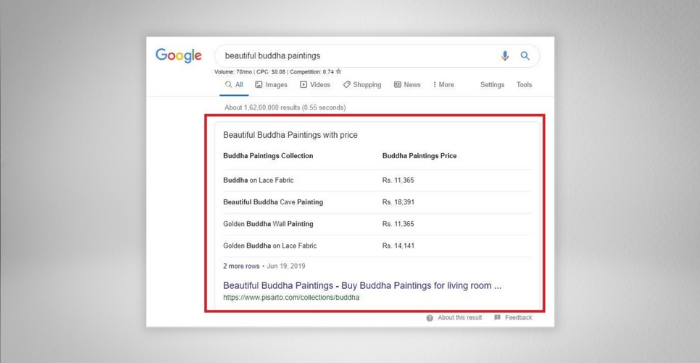Viewport: 700px width, 363px height.
Task: Click the Jun 19, 2019 date
Action: tap(286, 266)
